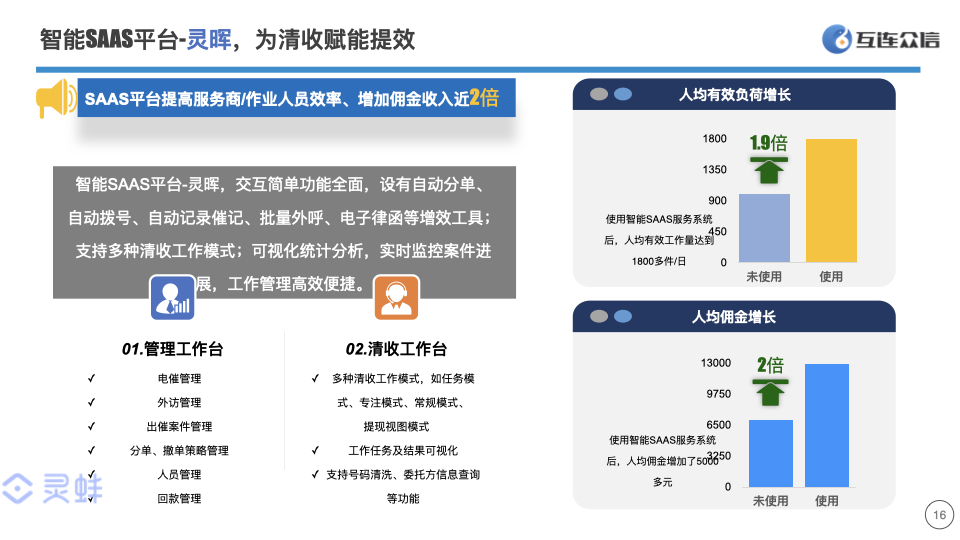Click the 提现视图模式 text
Screen dimensions: 960x540
click(x=396, y=426)
